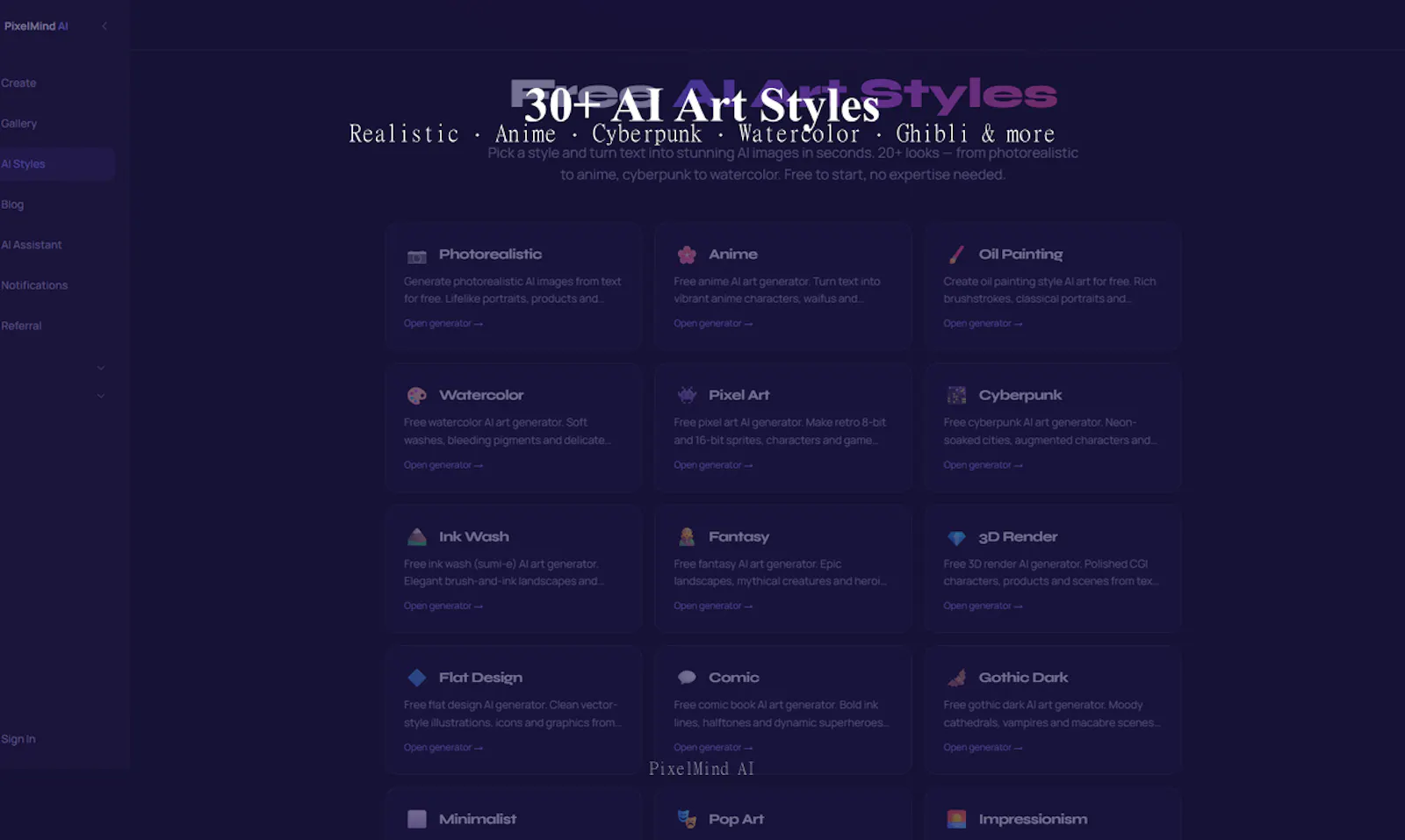This screenshot has width=1405, height=840.
Task: Click the Pixel Art invader icon
Action: point(687,395)
